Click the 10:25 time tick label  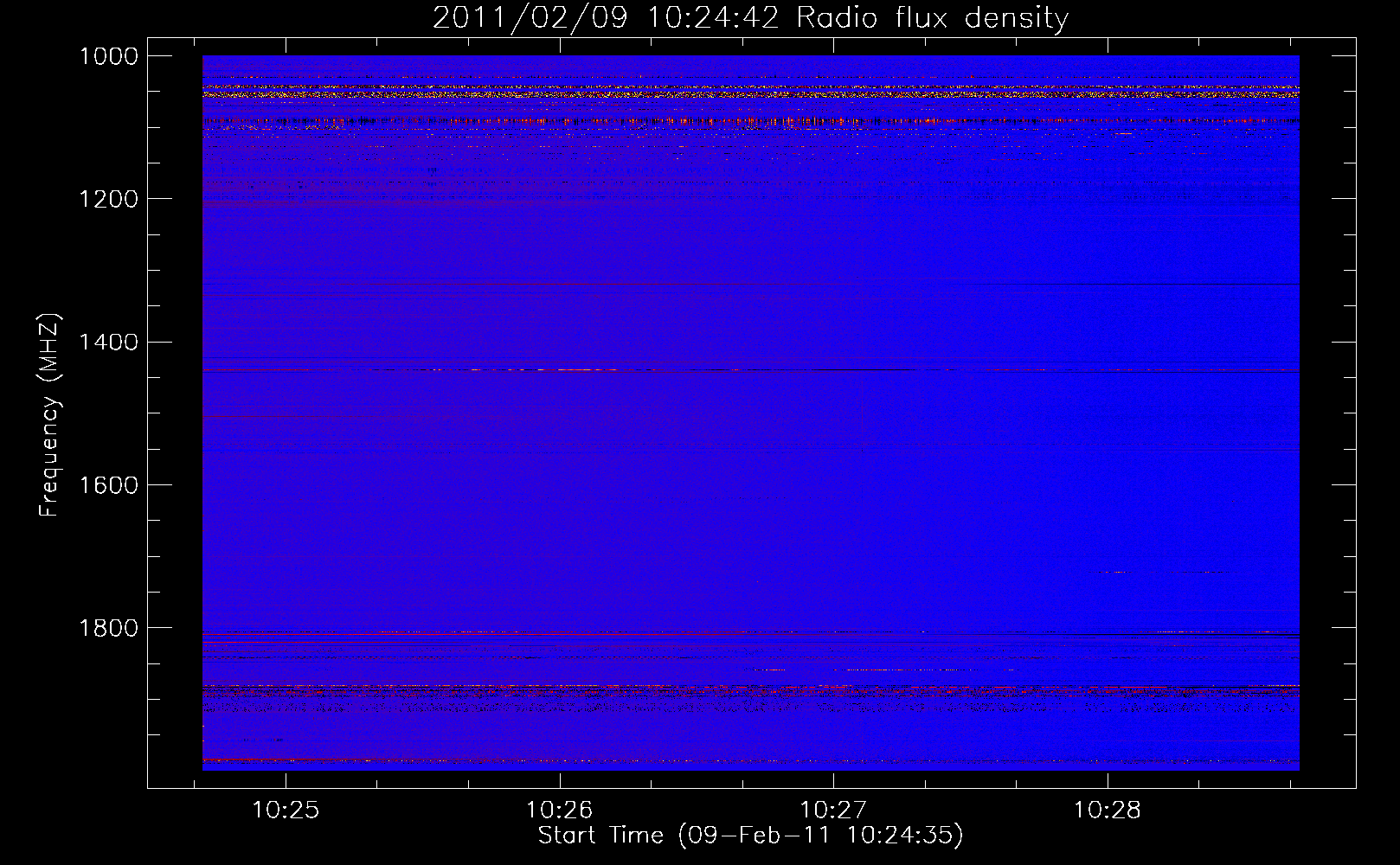click(x=286, y=811)
